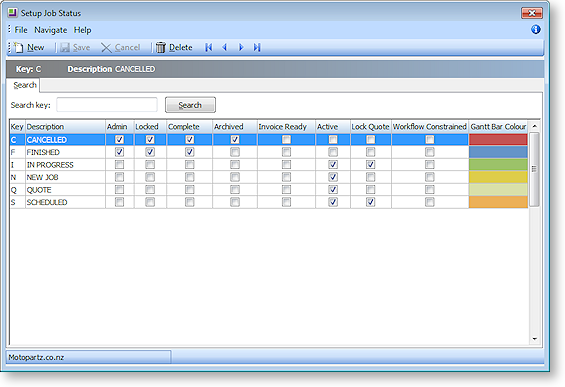This screenshot has height=387, width=565.
Task: Select the SCHEDULED description cell
Action: pos(65,202)
